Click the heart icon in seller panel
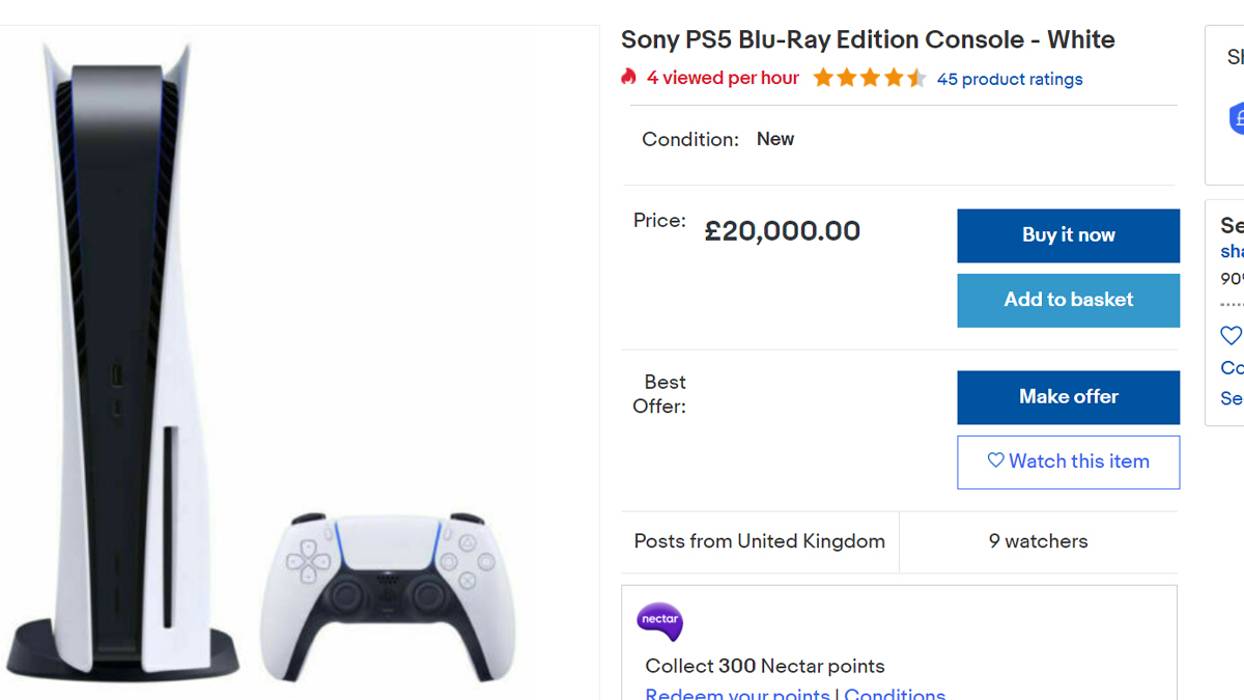Viewport: 1244px width, 700px height. pyautogui.click(x=1231, y=336)
